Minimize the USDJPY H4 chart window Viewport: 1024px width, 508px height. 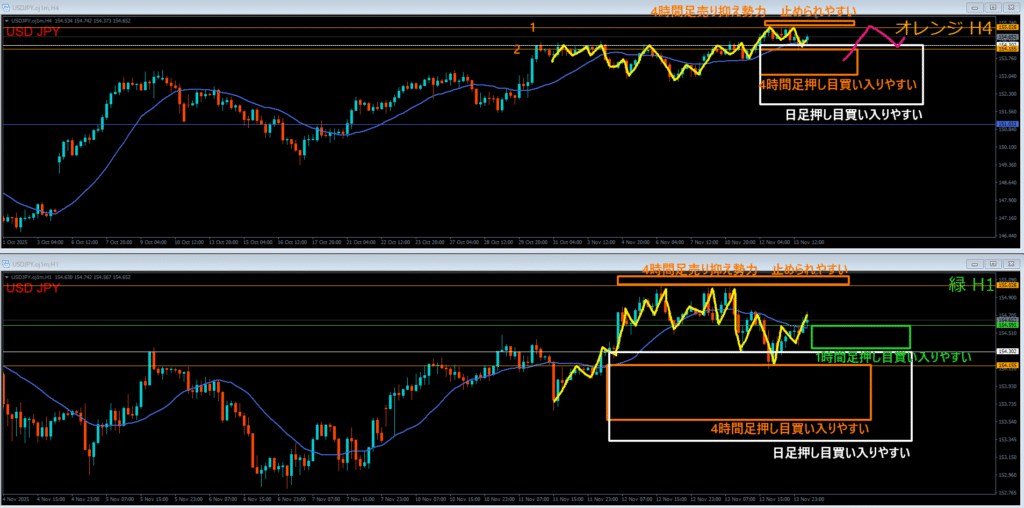[x=976, y=7]
